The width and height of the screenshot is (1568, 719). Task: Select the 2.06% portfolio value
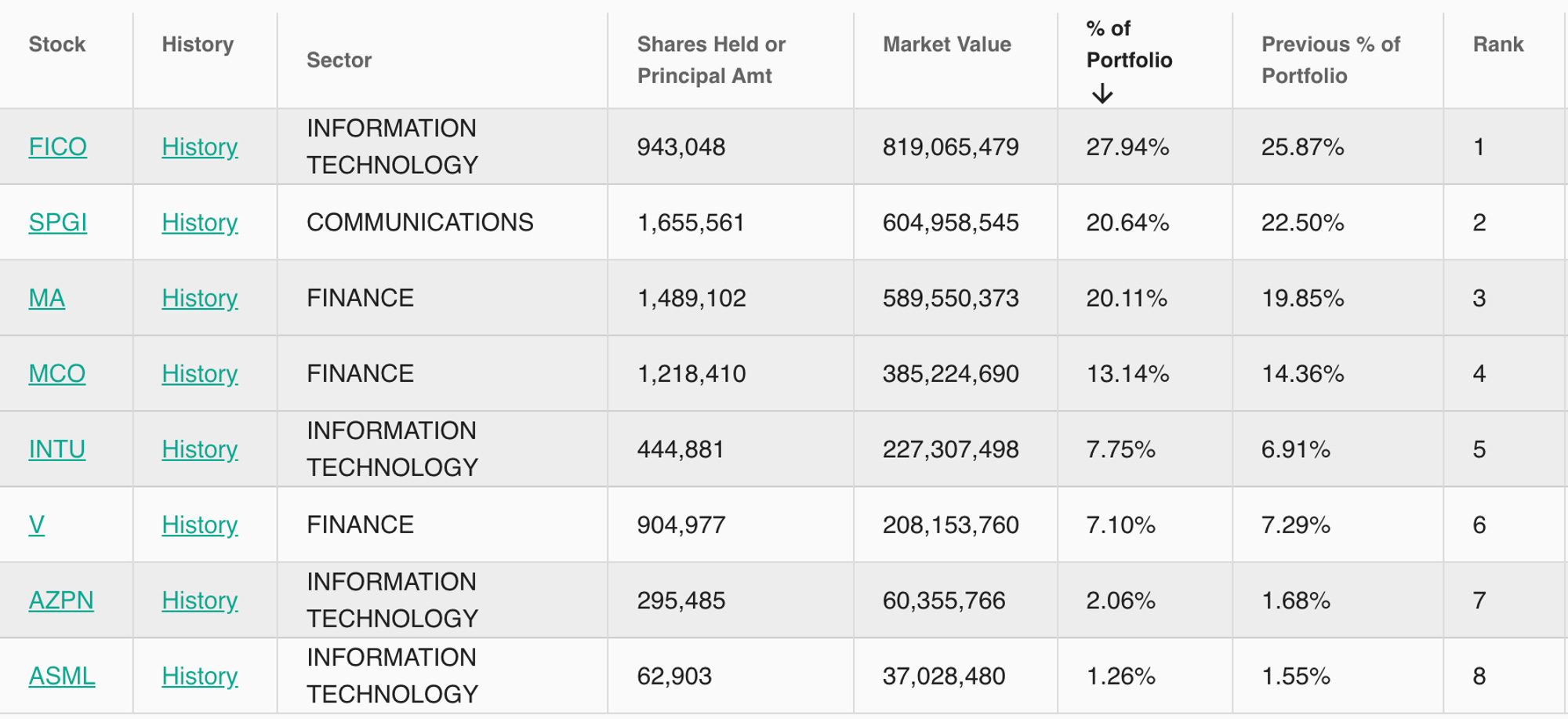pyautogui.click(x=1120, y=600)
